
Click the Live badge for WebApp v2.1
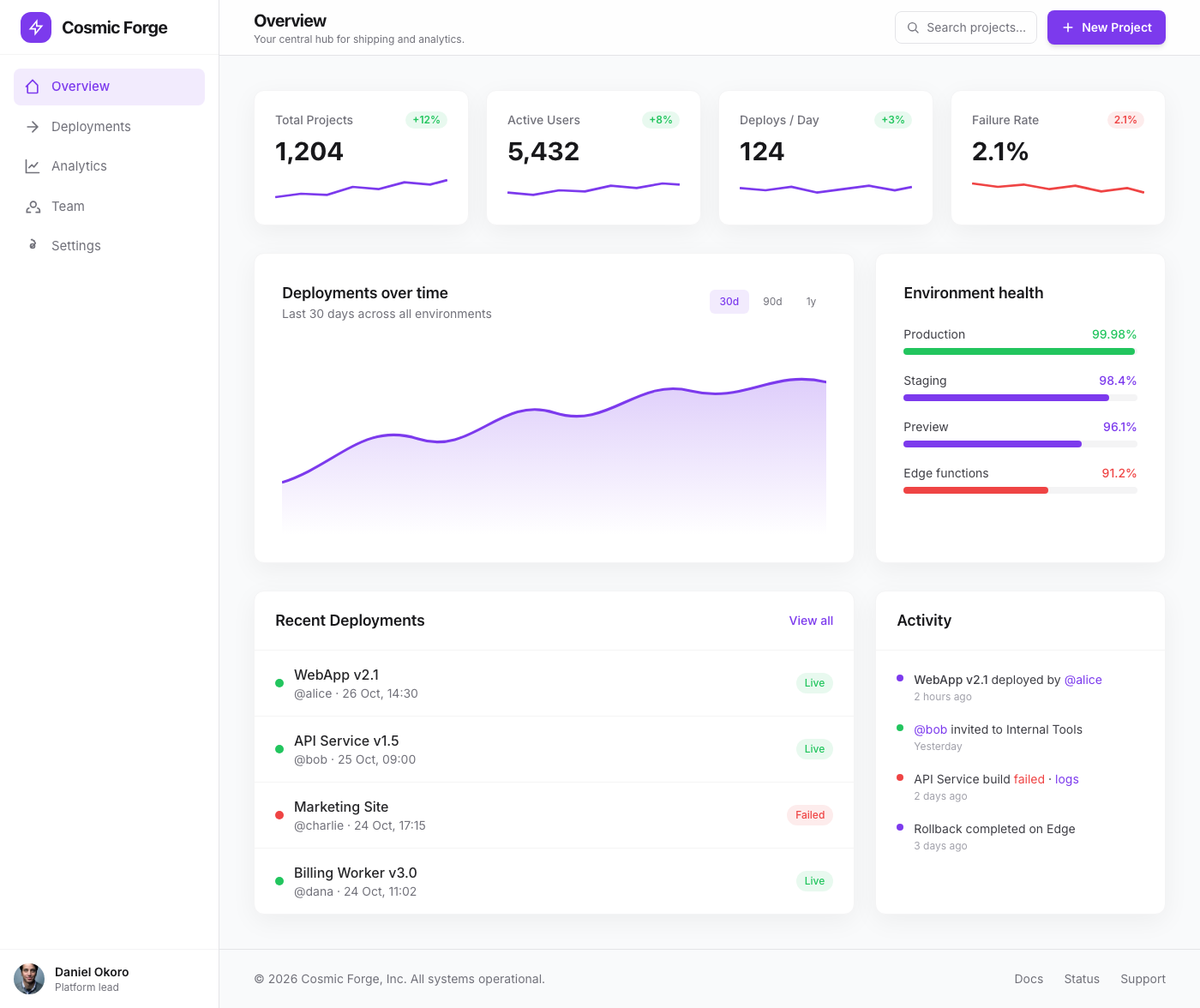click(x=814, y=683)
